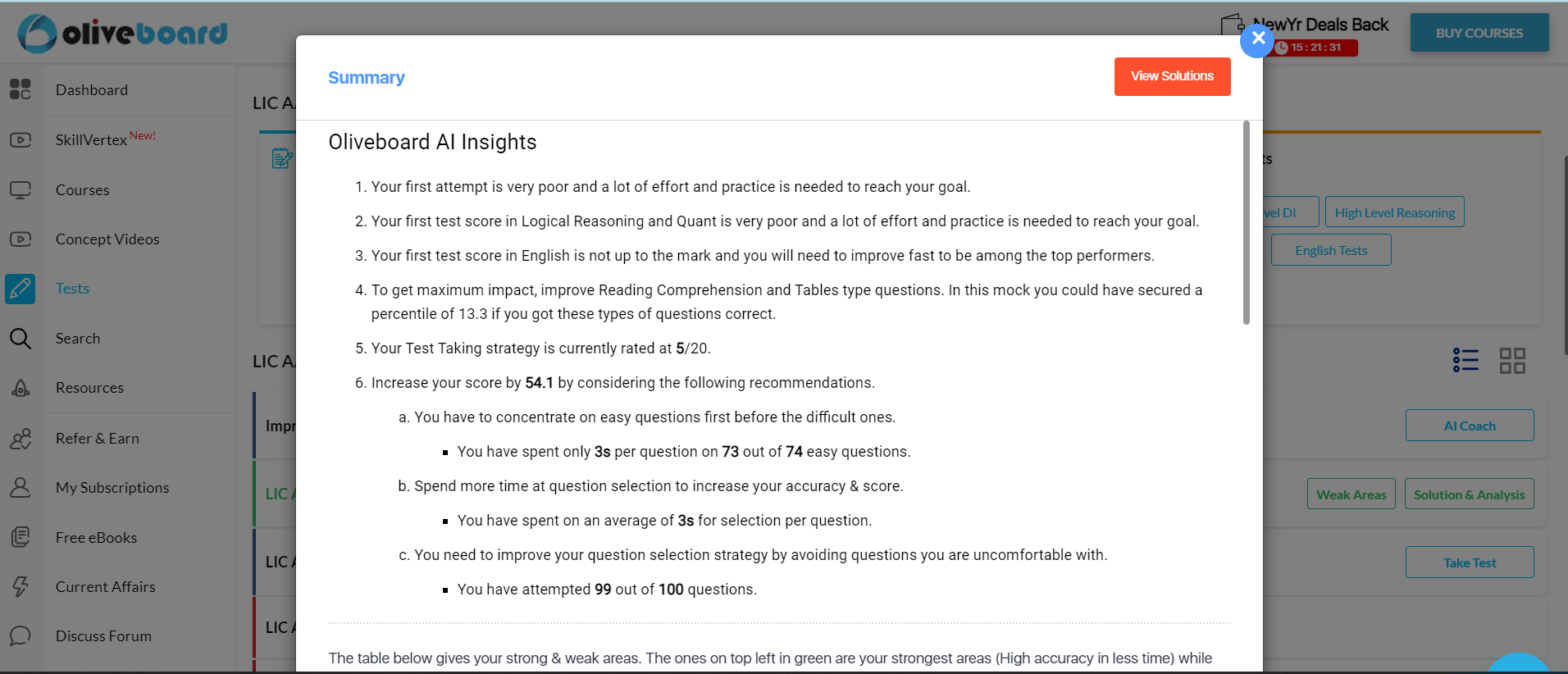
Task: Open the Discuss Forum icon
Action: 21,635
